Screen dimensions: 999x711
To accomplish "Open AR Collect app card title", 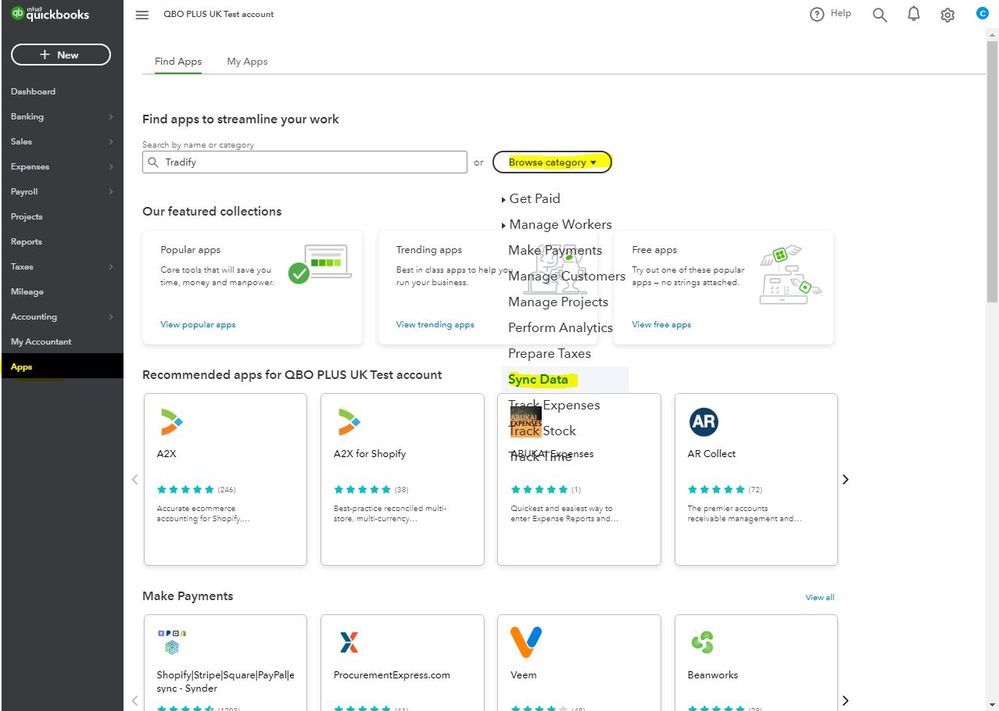I will tap(711, 454).
